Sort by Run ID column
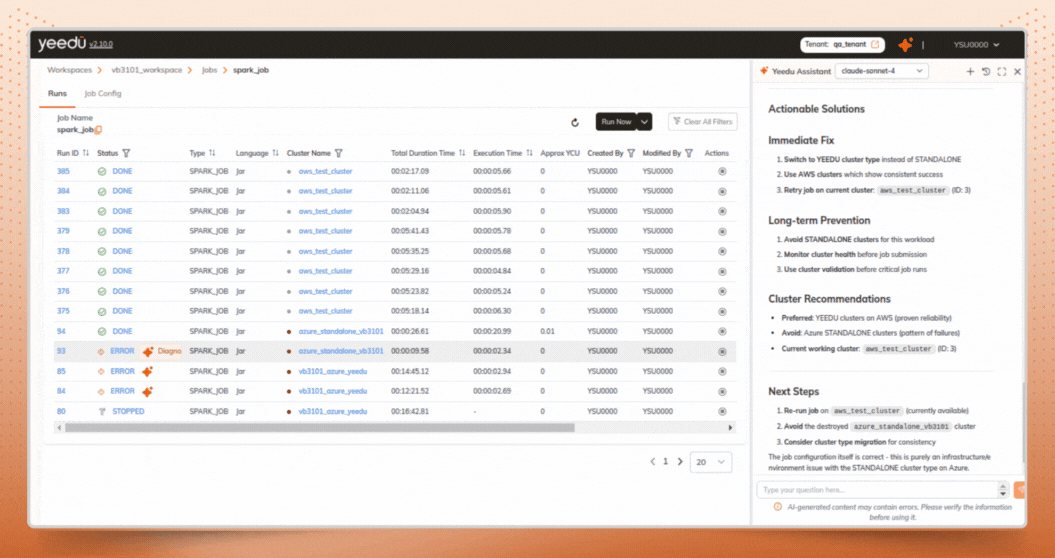The image size is (1055, 558). pyautogui.click(x=85, y=153)
